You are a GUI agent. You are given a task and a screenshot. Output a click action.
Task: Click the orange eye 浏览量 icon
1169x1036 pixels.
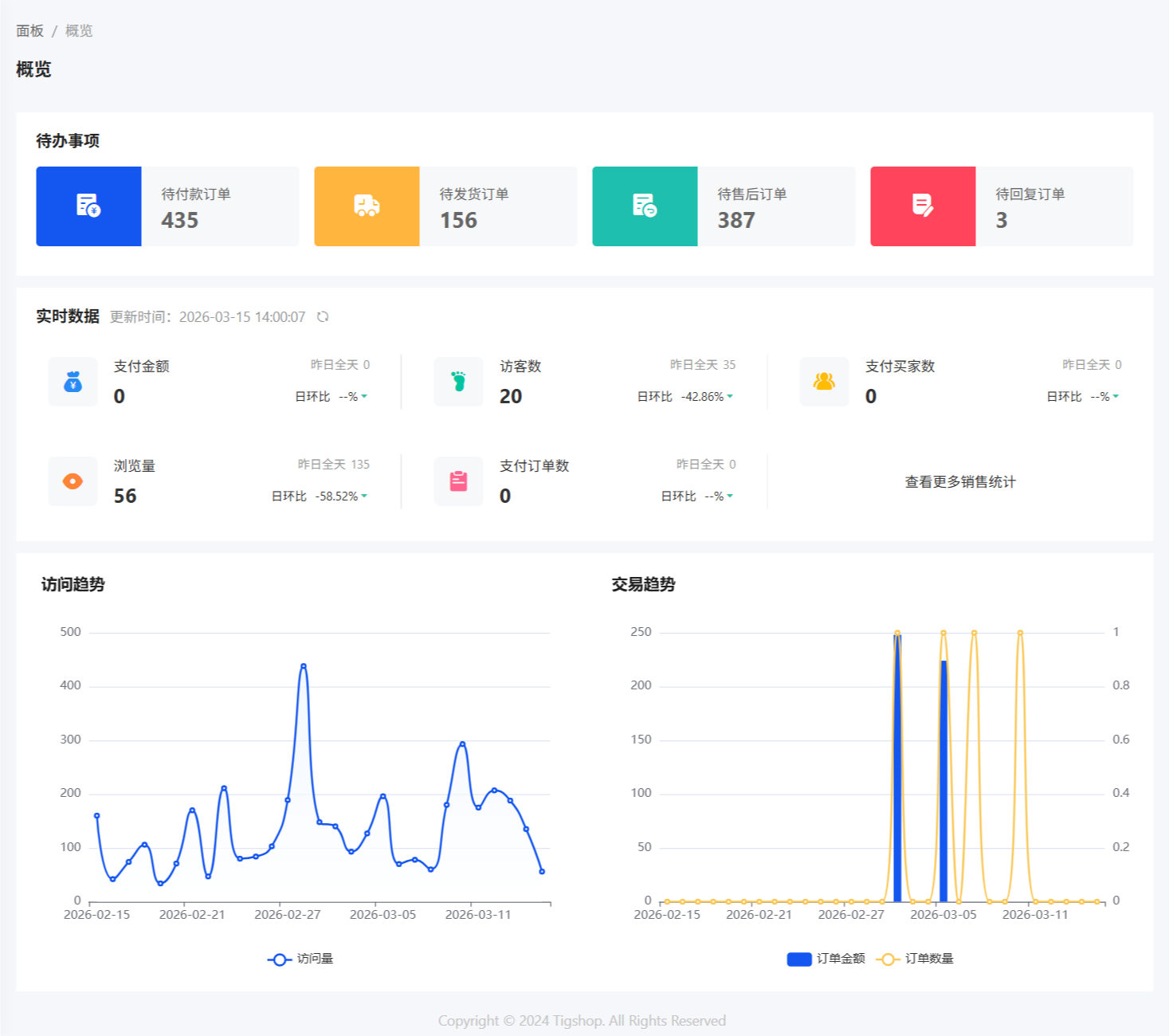pyautogui.click(x=73, y=481)
